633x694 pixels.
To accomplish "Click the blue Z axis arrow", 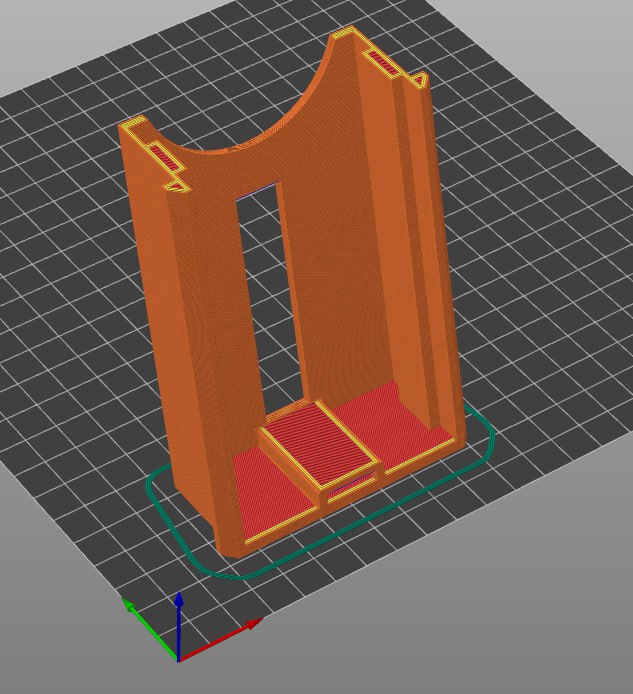I will coord(178,626).
